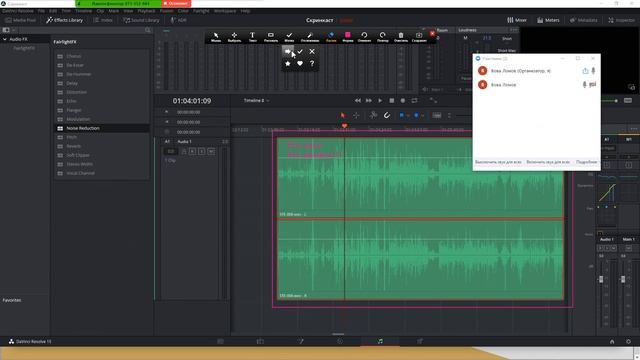Open the Fairlight menu

(x=201, y=11)
